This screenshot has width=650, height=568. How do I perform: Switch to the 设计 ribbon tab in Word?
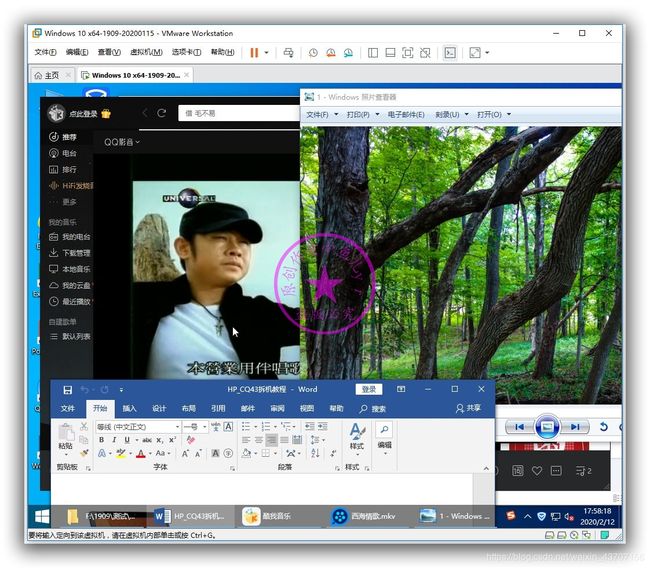pos(159,408)
